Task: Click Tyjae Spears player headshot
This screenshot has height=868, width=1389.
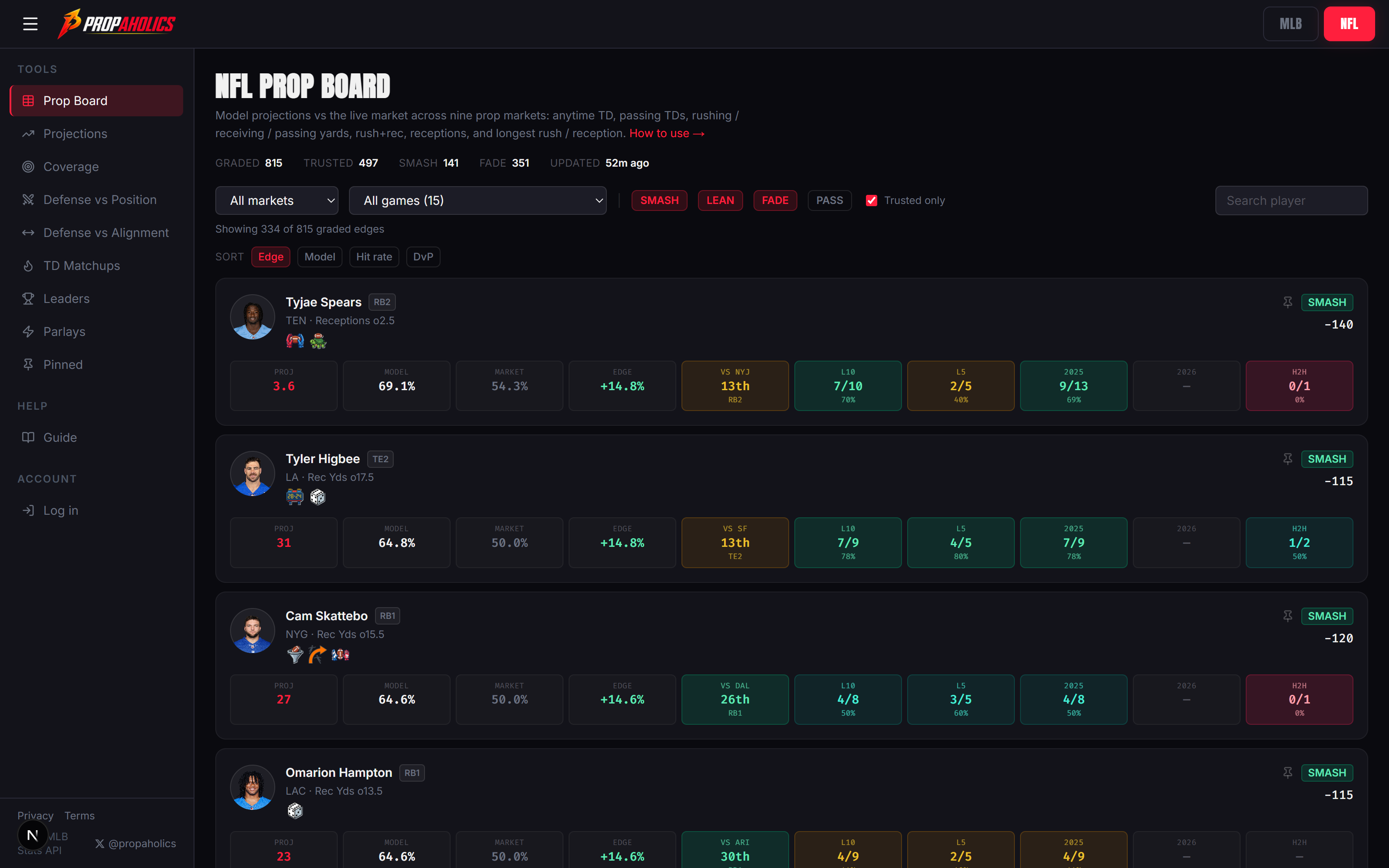Action: pos(253,317)
